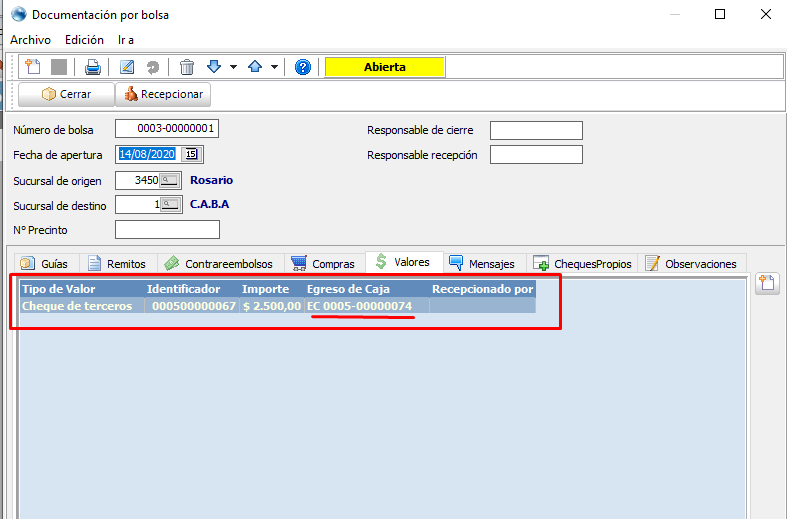Click the Rosario branch name label

211,180
